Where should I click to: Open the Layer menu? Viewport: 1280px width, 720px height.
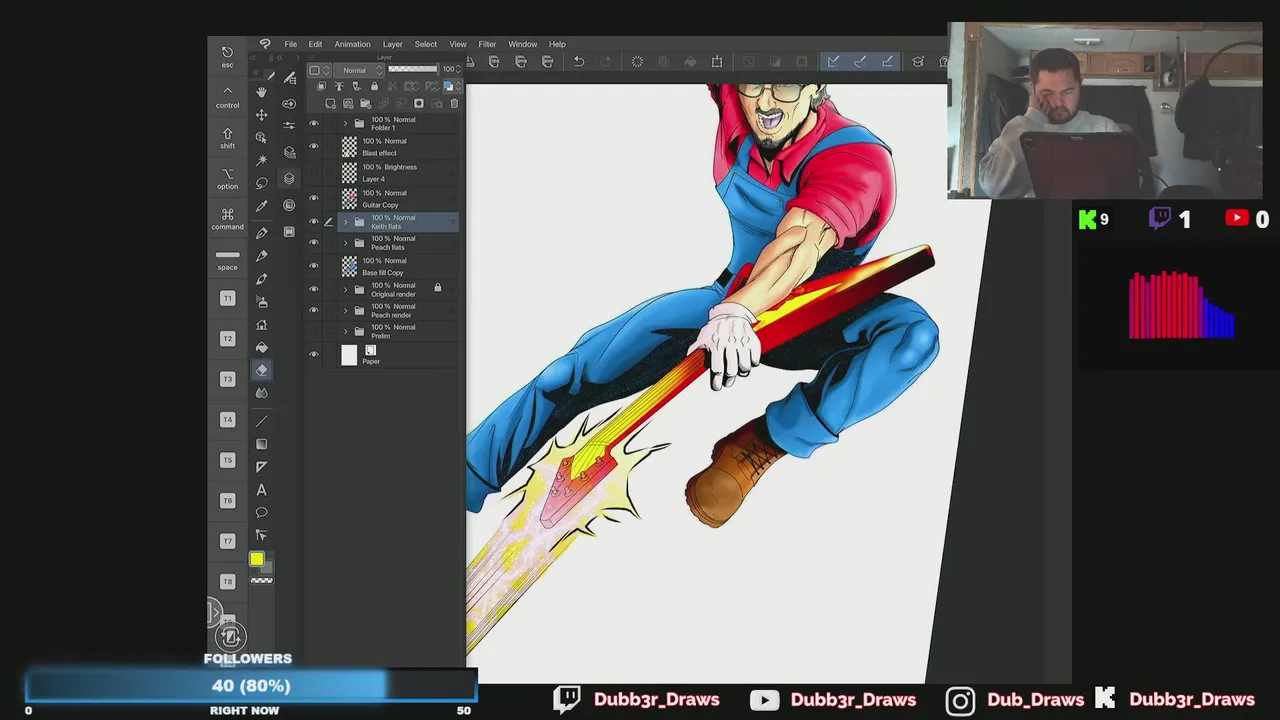pos(392,44)
